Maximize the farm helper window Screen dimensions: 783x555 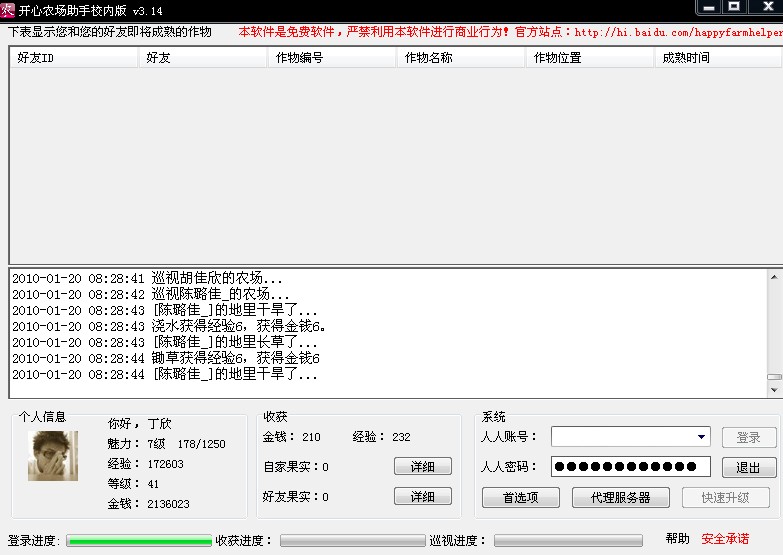(x=734, y=7)
